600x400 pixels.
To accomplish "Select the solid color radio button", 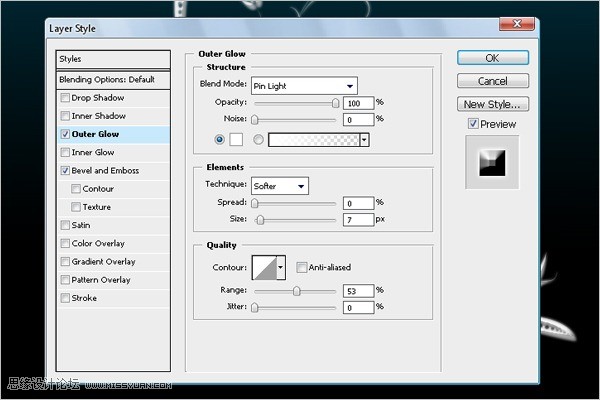I will [220, 140].
